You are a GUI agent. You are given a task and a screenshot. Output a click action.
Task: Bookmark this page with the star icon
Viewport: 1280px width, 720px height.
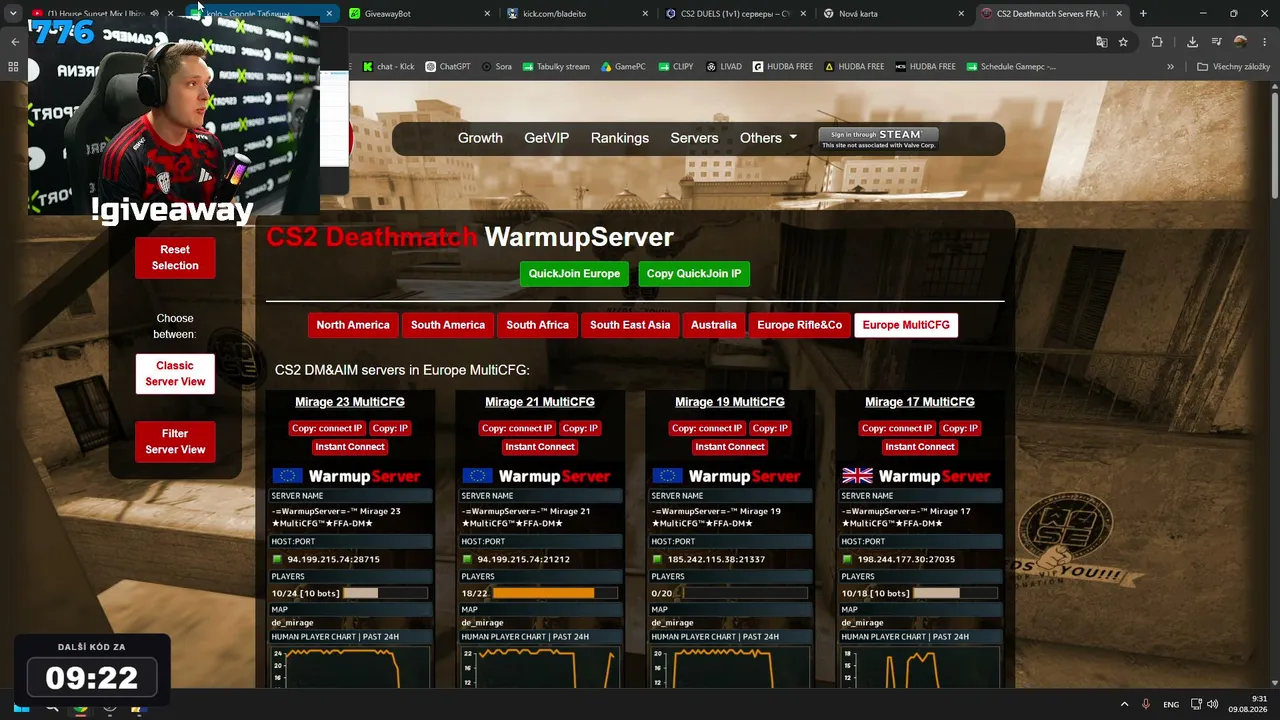click(x=1123, y=42)
